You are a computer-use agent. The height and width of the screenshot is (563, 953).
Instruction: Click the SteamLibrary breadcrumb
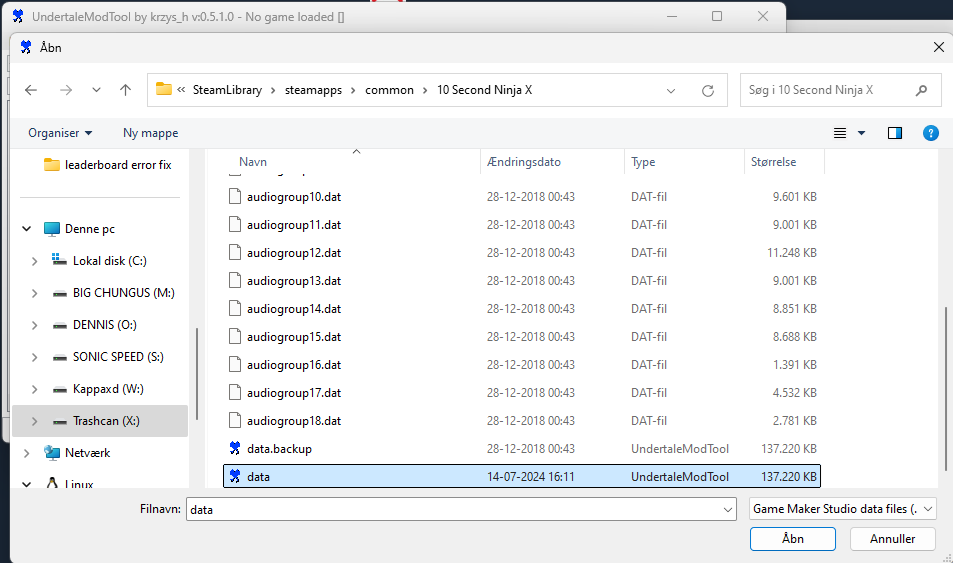coord(227,90)
